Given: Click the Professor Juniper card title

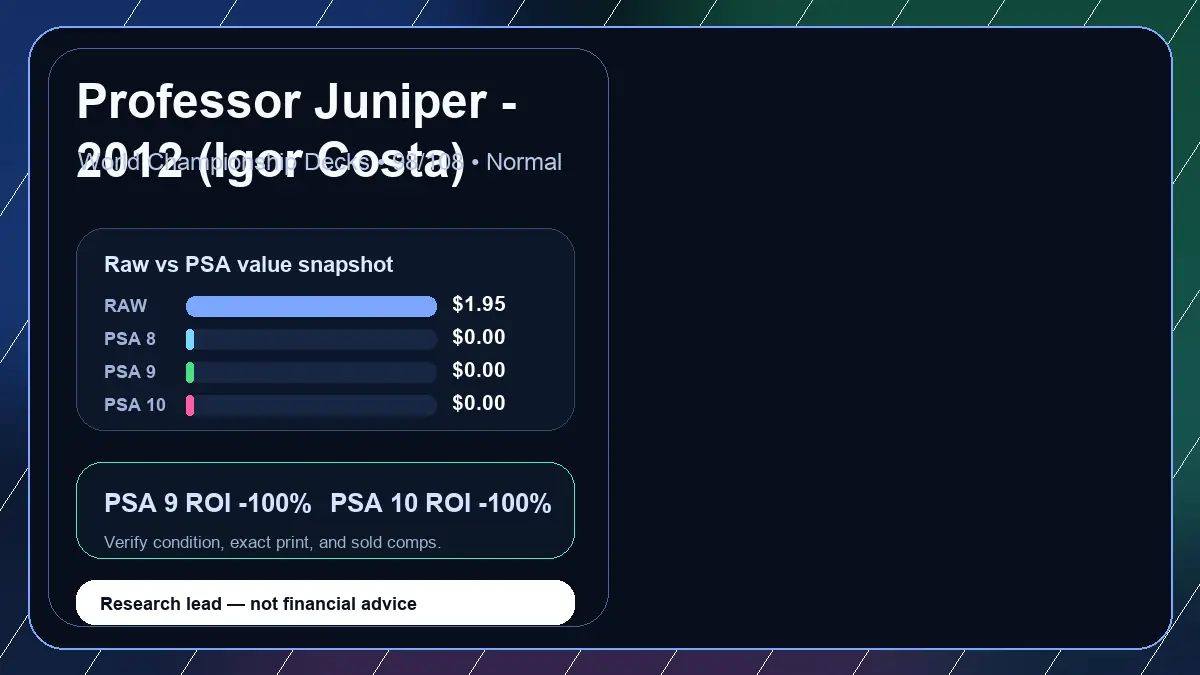Looking at the screenshot, I should coord(297,131).
